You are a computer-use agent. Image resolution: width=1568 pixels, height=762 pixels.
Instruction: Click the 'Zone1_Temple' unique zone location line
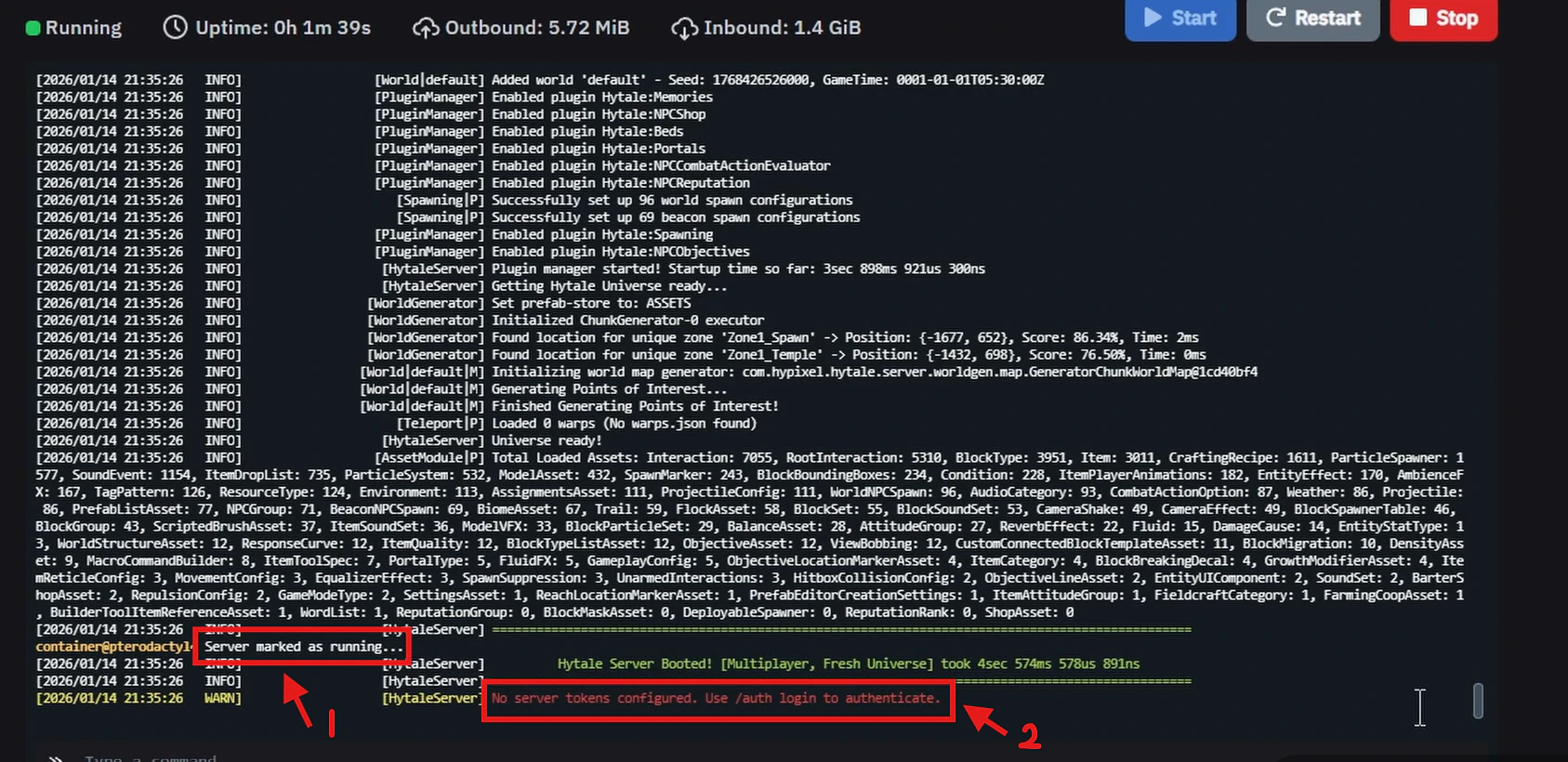tap(849, 355)
